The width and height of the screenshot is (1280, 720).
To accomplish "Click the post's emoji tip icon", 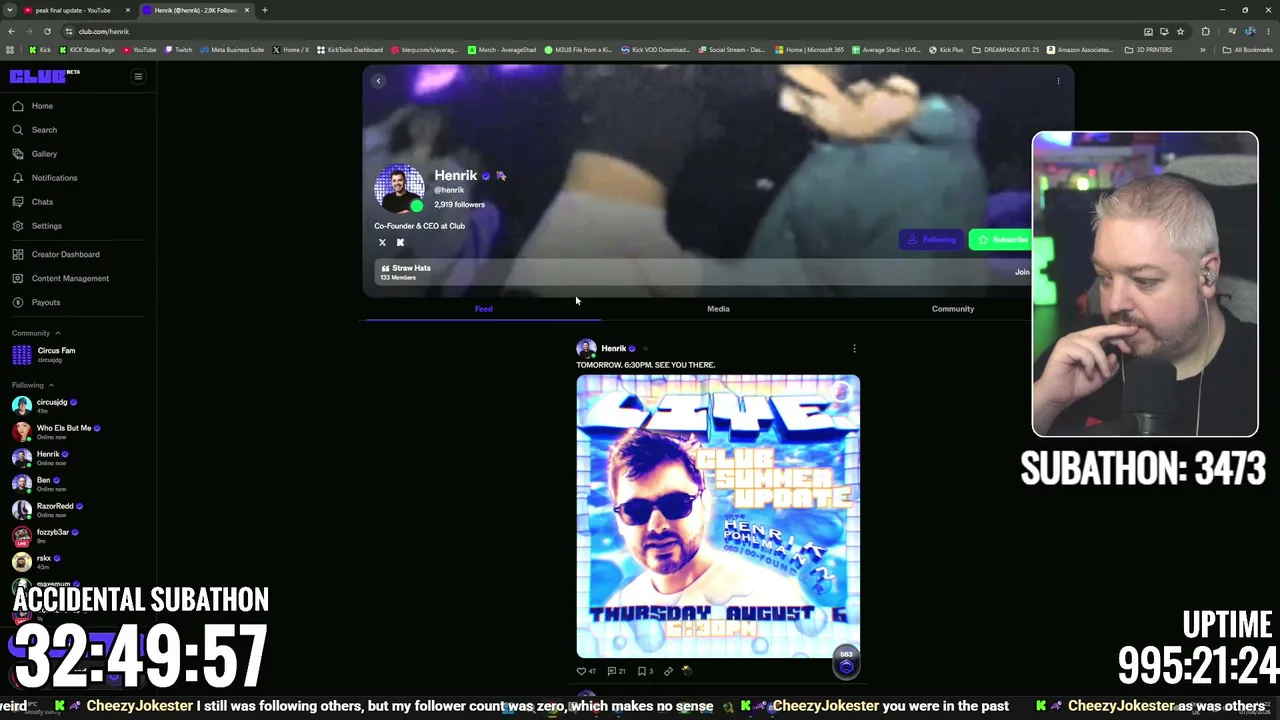I will [x=686, y=671].
